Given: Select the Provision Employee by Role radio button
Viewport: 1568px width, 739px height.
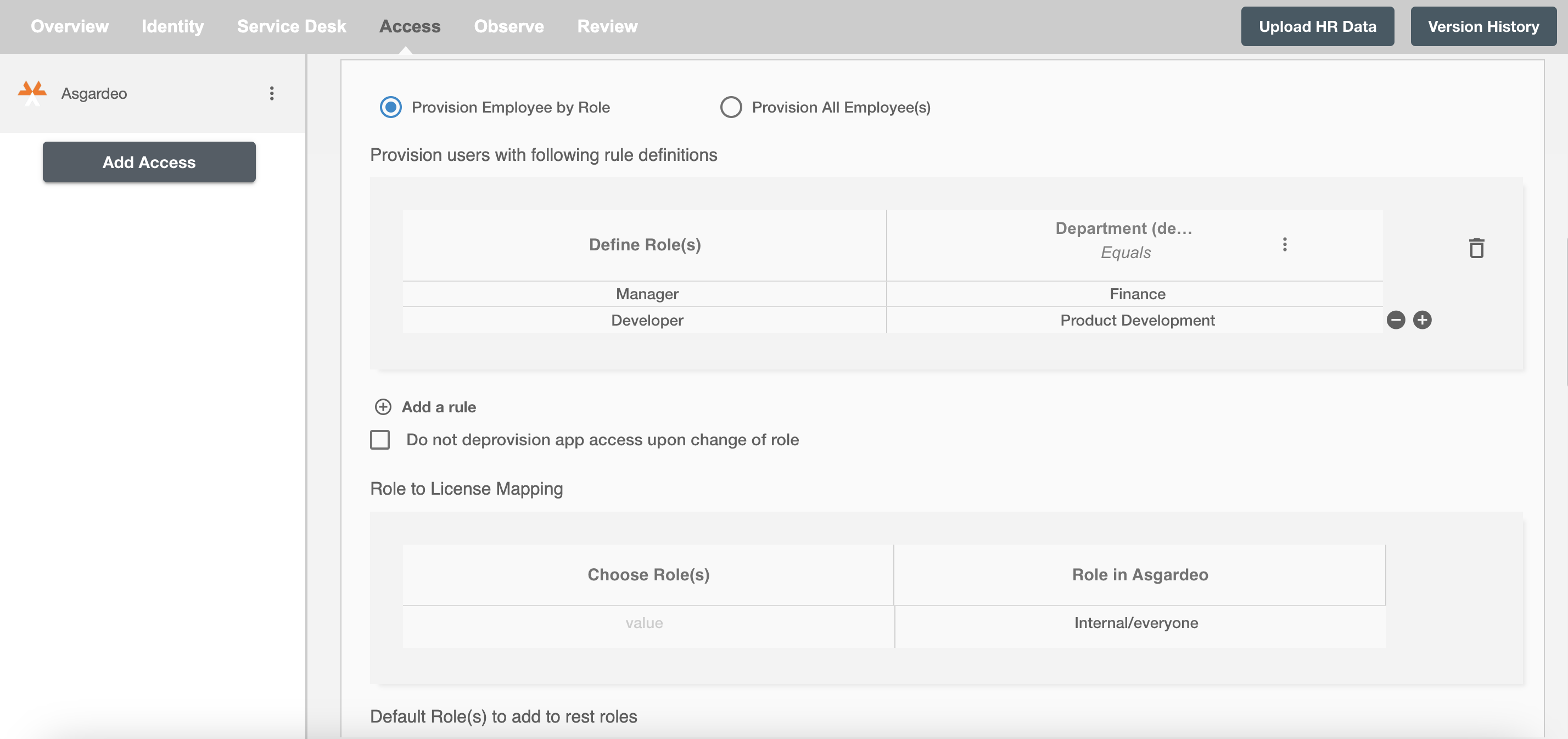Looking at the screenshot, I should pos(391,105).
